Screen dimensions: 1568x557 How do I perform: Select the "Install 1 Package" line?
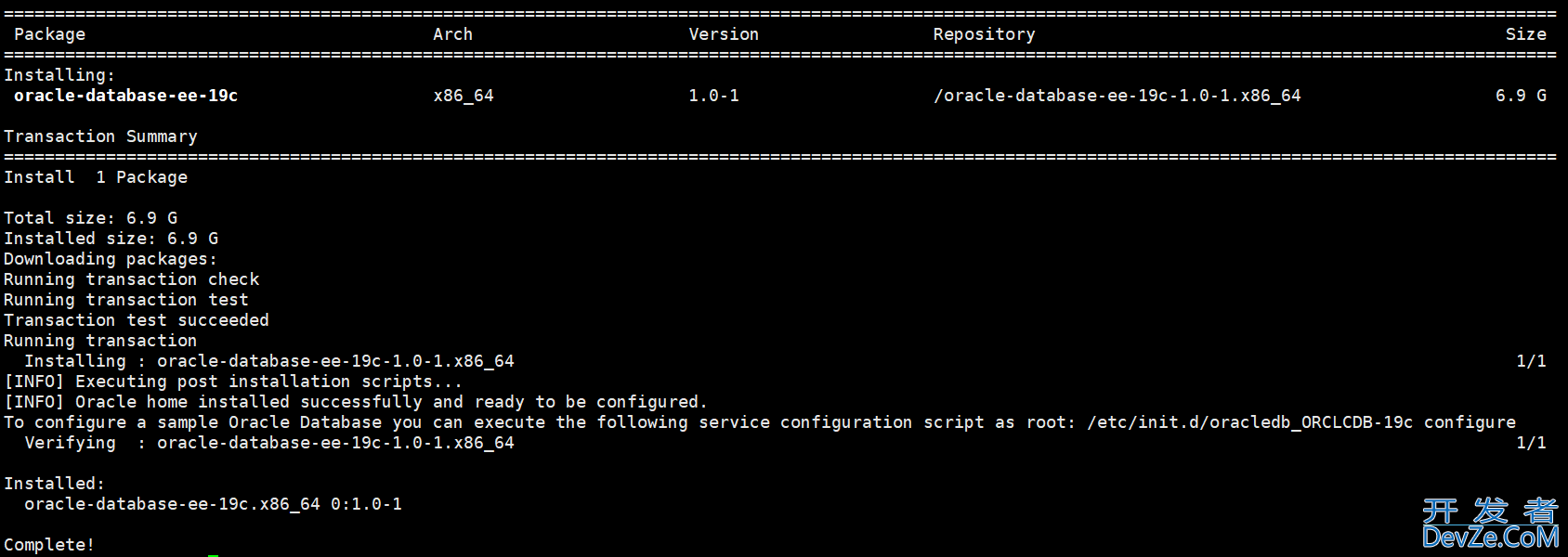(x=96, y=177)
